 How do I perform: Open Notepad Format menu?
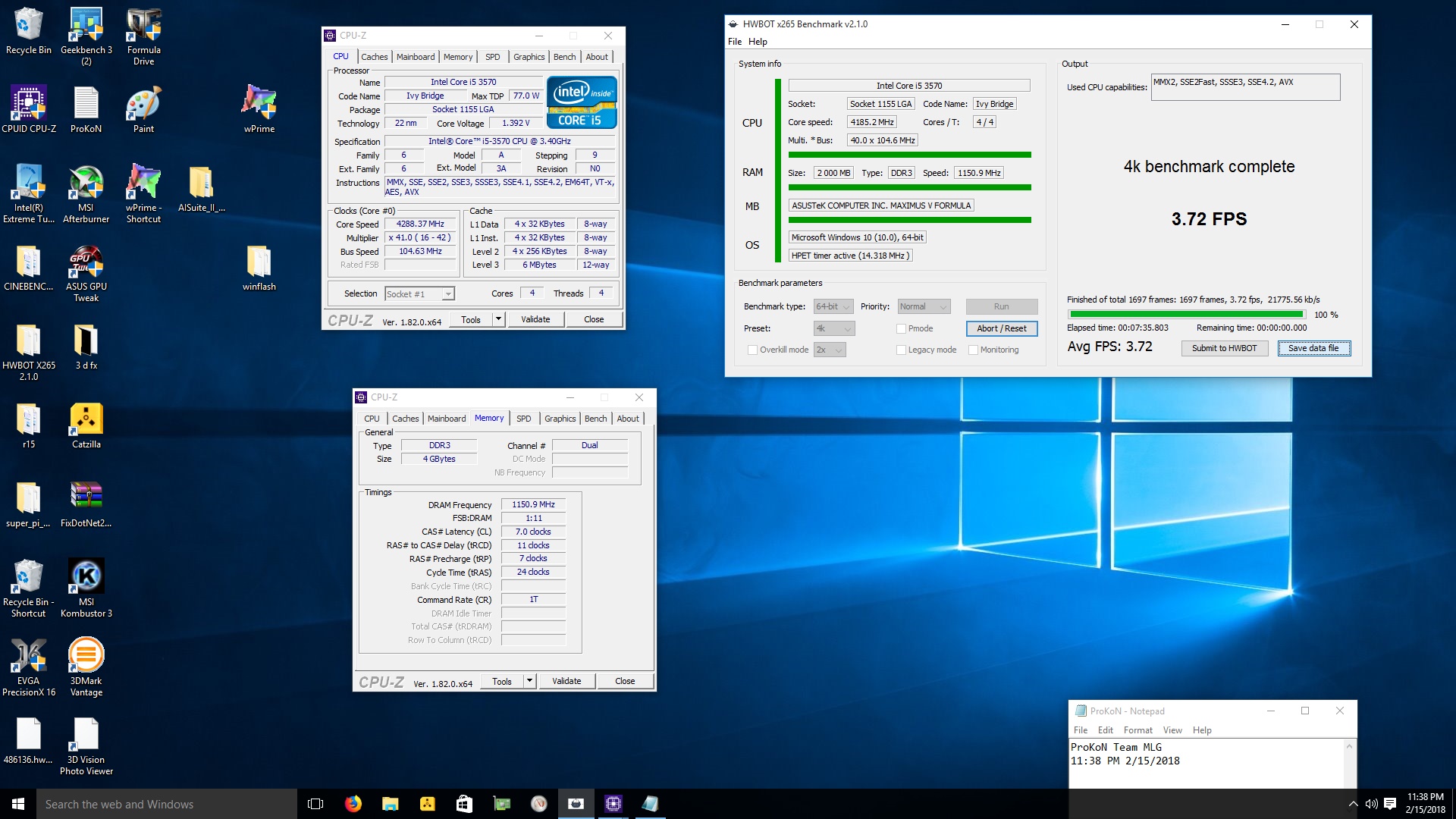1137,730
